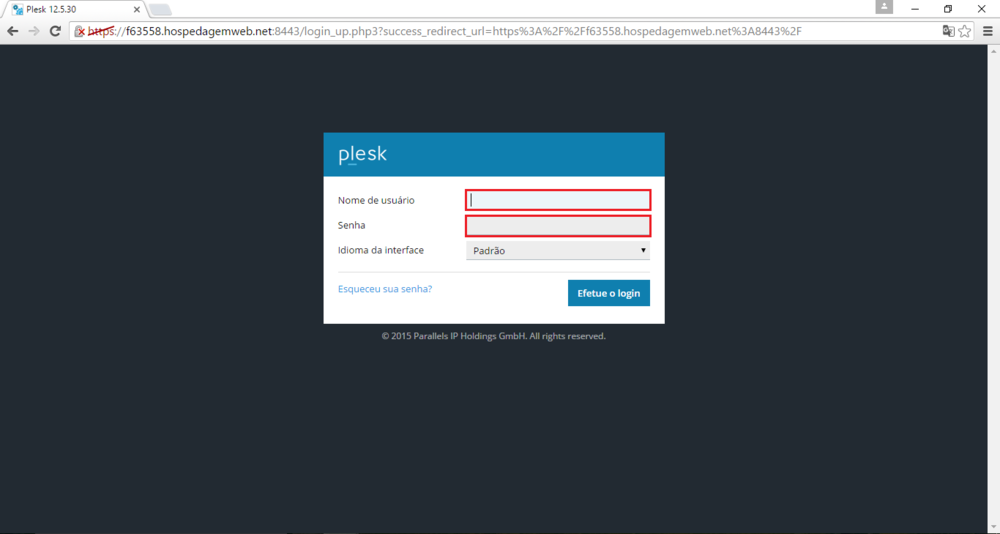Open the Esqueceu sua senha? link
Image resolution: width=1000 pixels, height=534 pixels.
coord(385,289)
